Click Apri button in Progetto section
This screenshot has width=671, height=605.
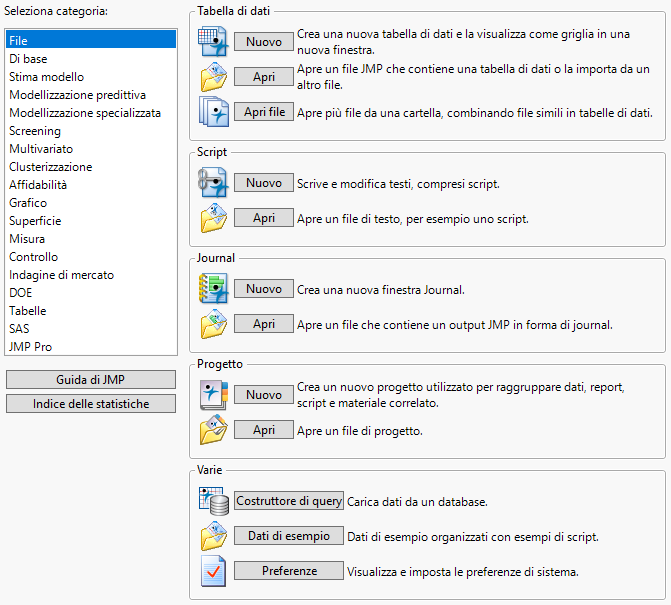pyautogui.click(x=264, y=430)
